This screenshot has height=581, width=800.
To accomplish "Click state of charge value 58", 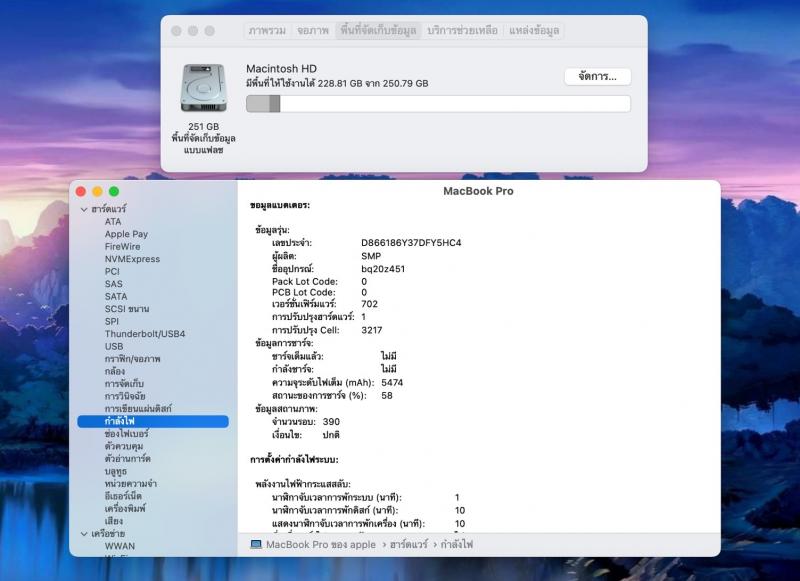I will [387, 395].
